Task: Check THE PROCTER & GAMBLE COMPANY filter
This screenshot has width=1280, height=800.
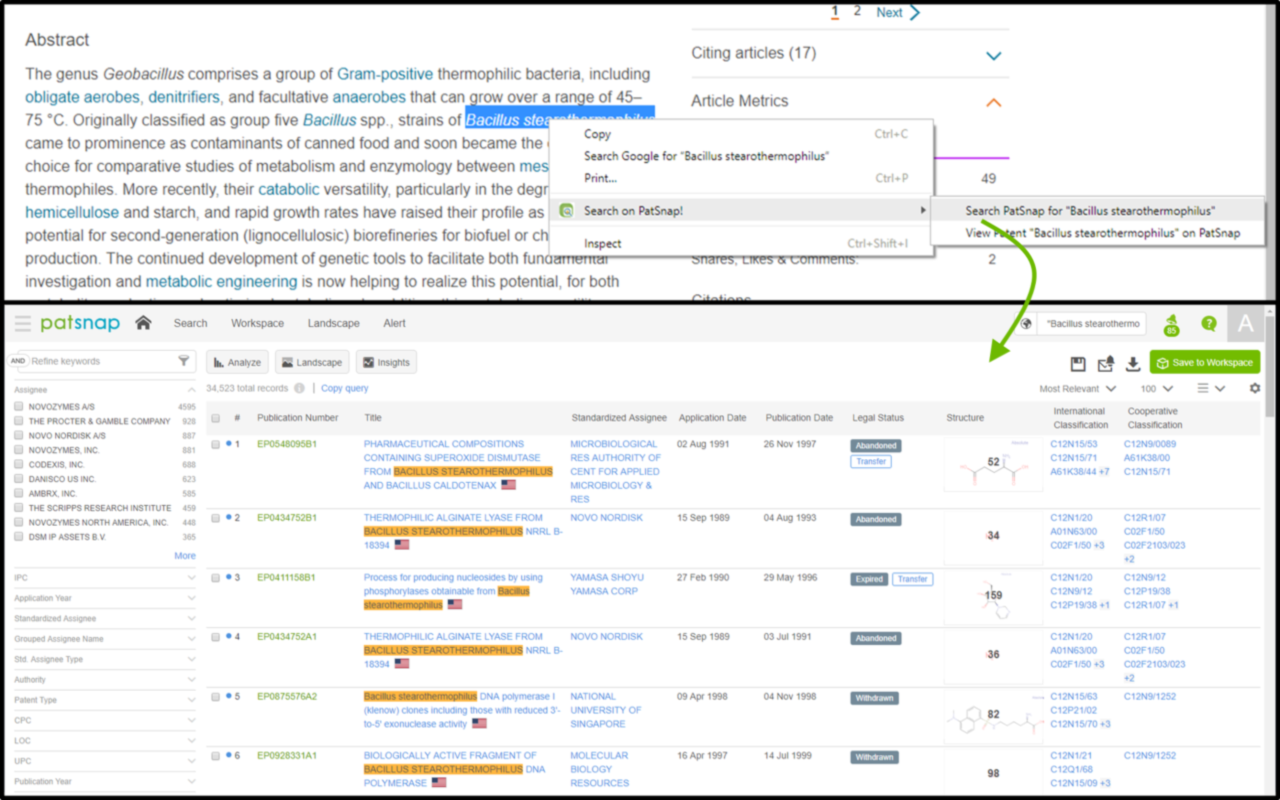Action: pyautogui.click(x=19, y=422)
